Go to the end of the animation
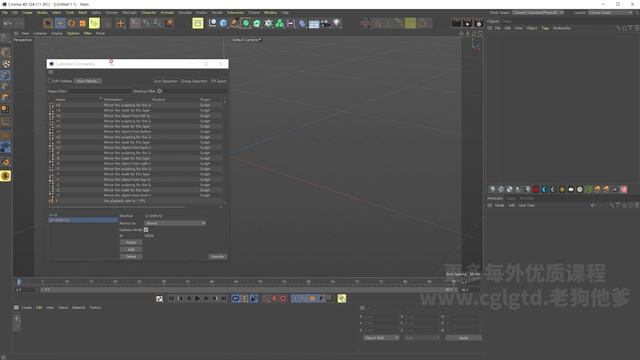The height and width of the screenshot is (360, 640). 224,299
